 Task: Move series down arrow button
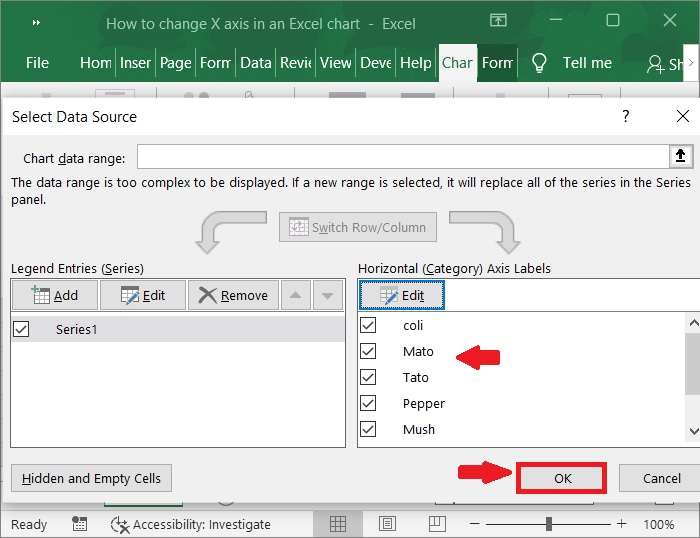(327, 295)
